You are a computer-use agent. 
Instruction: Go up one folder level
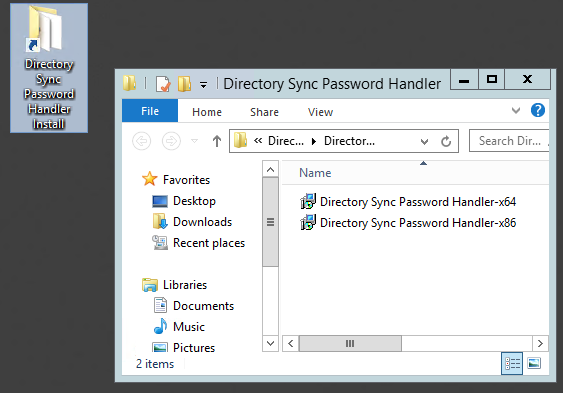[217, 141]
